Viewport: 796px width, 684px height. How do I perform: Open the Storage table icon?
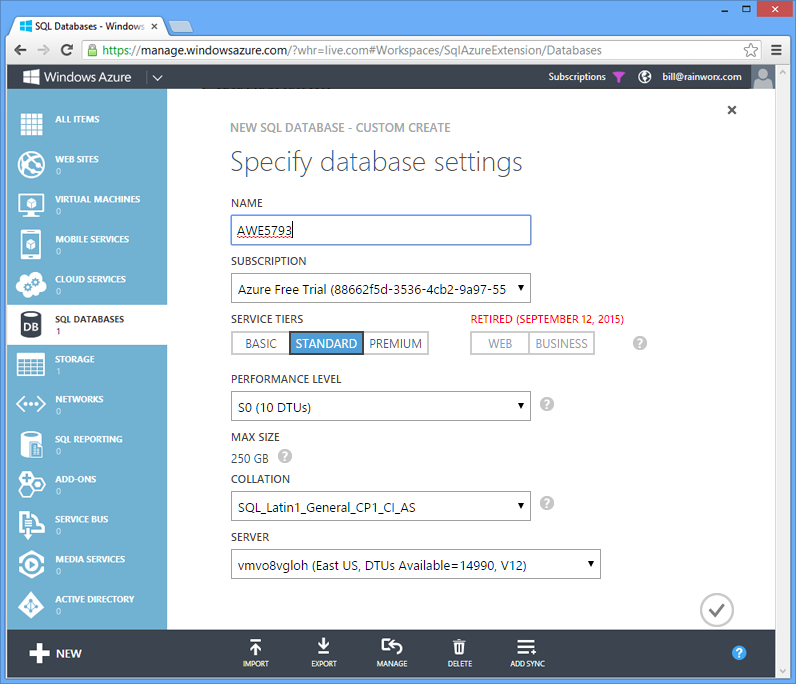coord(31,365)
